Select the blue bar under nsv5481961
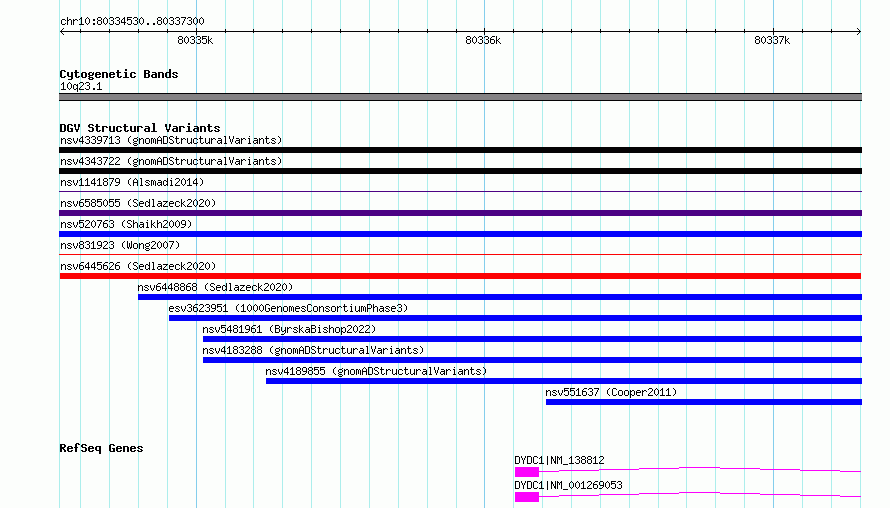Viewport: 890px width, 508px height. tap(532, 339)
